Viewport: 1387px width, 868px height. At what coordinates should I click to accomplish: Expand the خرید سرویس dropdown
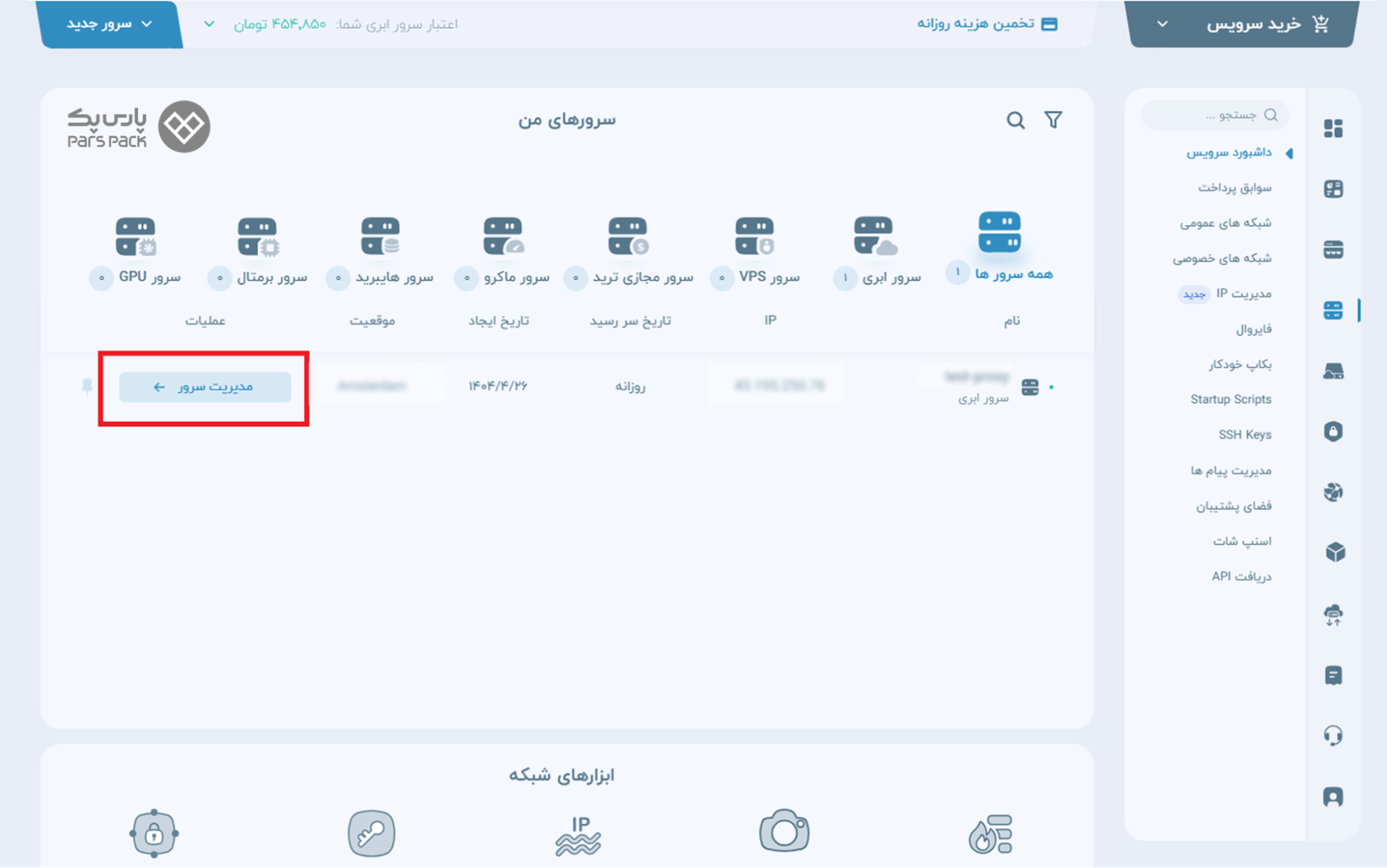tap(1242, 24)
